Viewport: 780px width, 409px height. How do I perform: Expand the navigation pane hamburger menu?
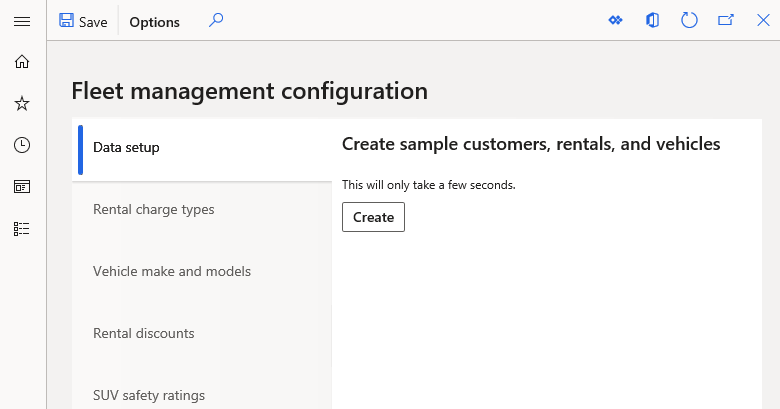click(22, 21)
